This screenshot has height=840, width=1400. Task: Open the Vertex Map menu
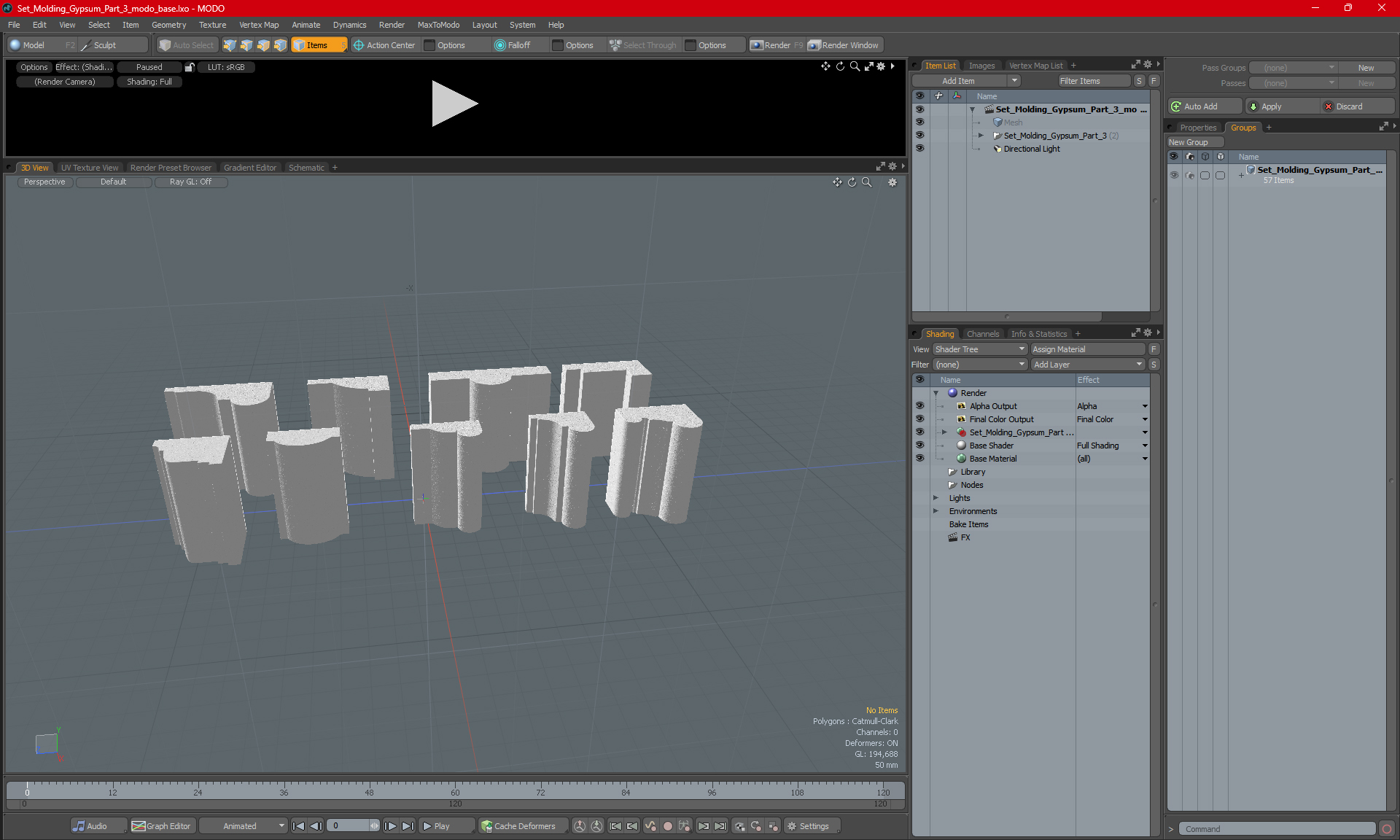pyautogui.click(x=259, y=25)
